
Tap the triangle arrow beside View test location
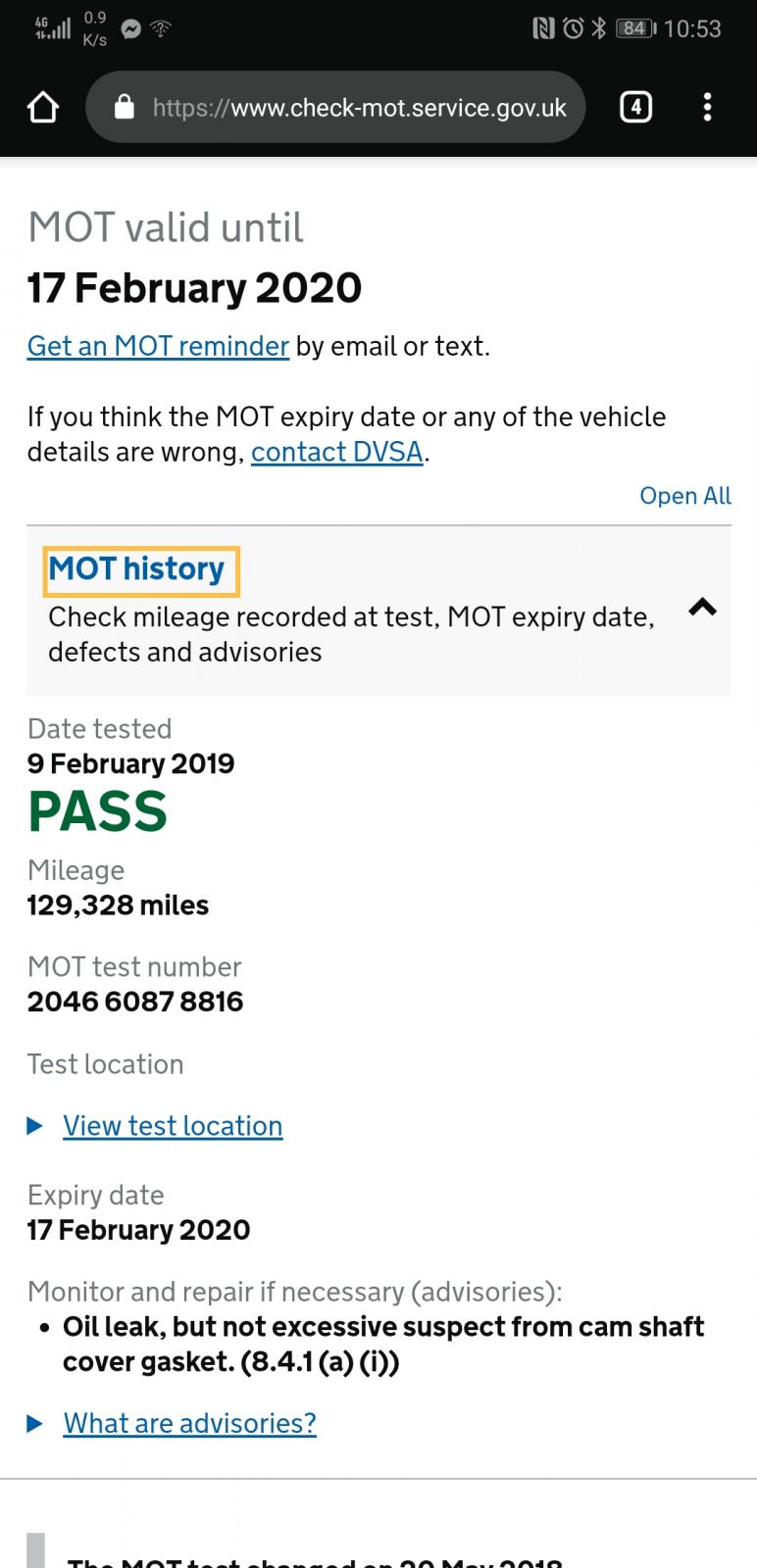coord(35,1126)
